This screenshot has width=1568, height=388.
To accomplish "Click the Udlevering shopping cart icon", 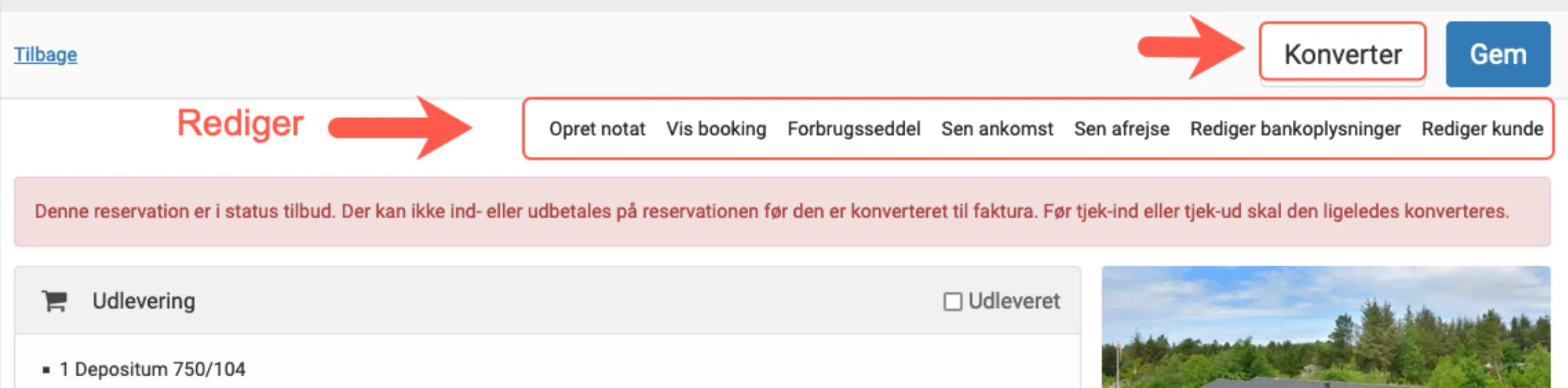I will [55, 301].
